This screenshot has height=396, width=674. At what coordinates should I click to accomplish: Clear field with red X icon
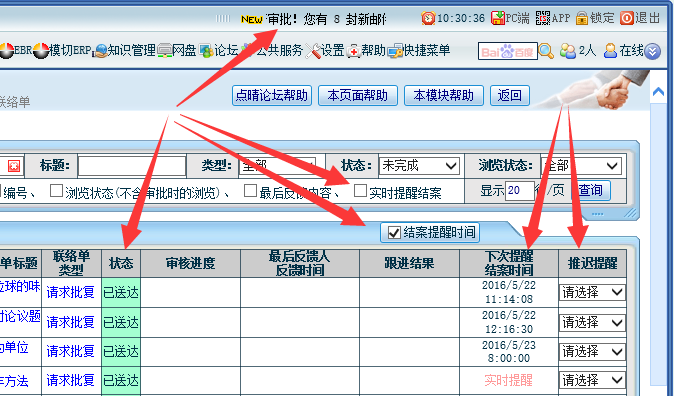(14, 166)
